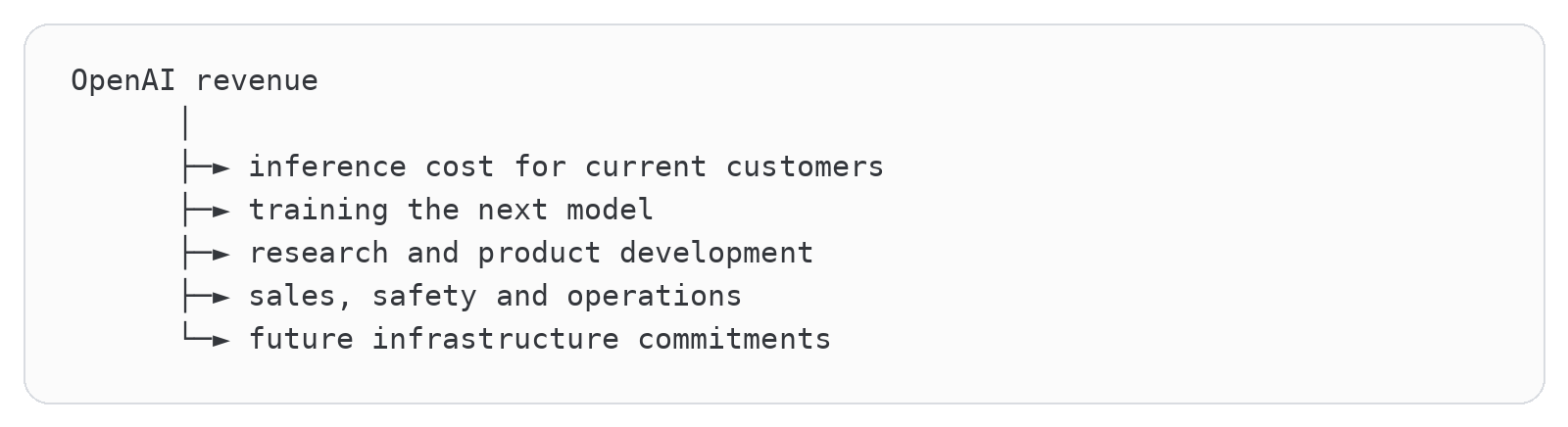Click the last arrow before future infrastructure commitments
Screen dimensions: 1568x427
207,340
